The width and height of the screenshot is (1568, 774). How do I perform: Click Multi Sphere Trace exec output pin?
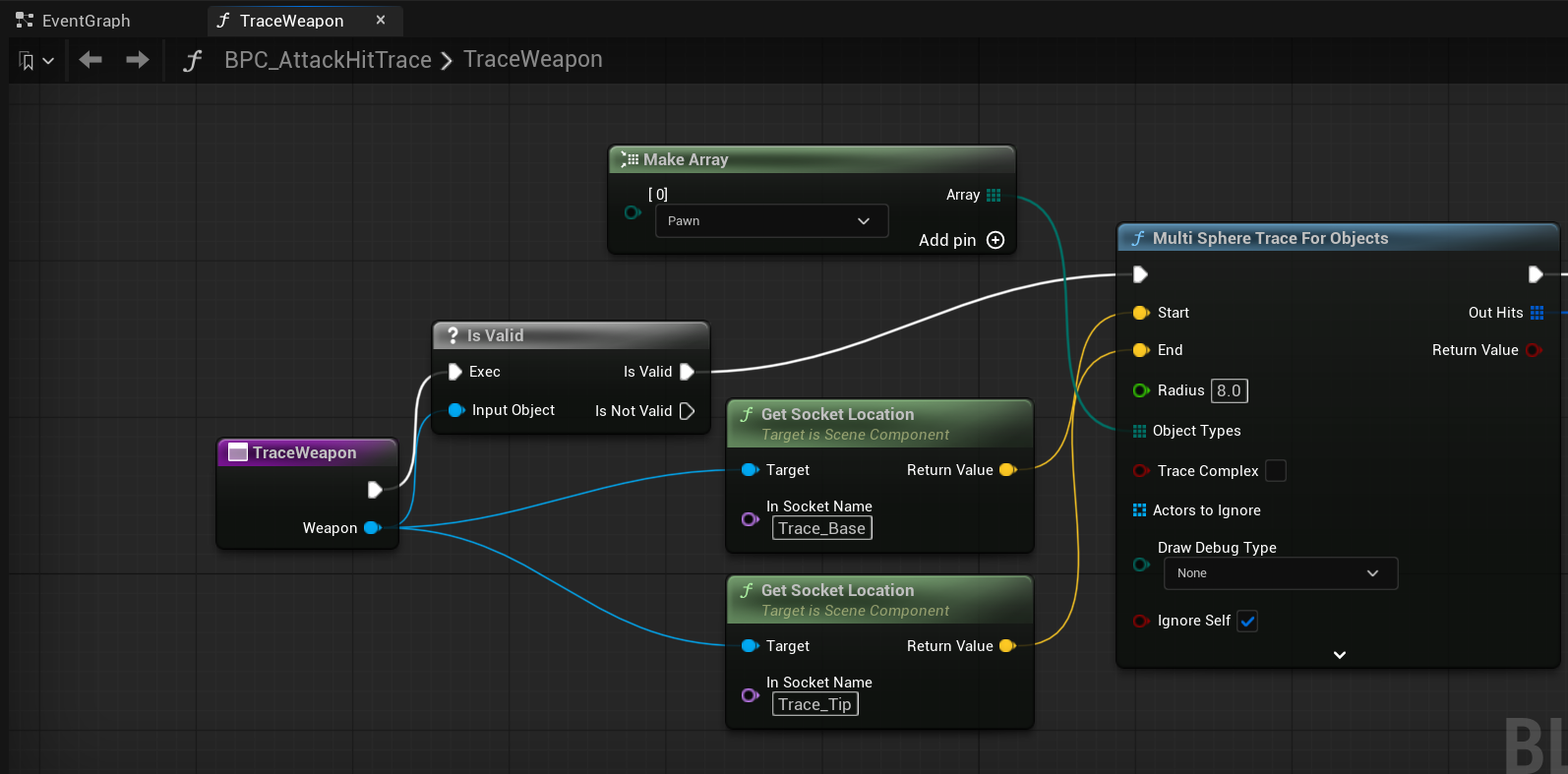tap(1536, 274)
